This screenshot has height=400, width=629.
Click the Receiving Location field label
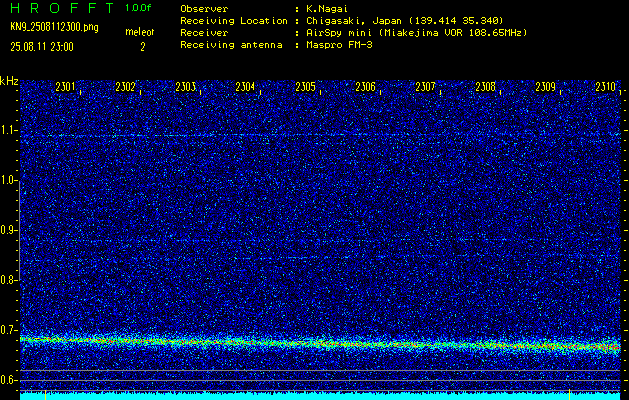pyautogui.click(x=234, y=21)
